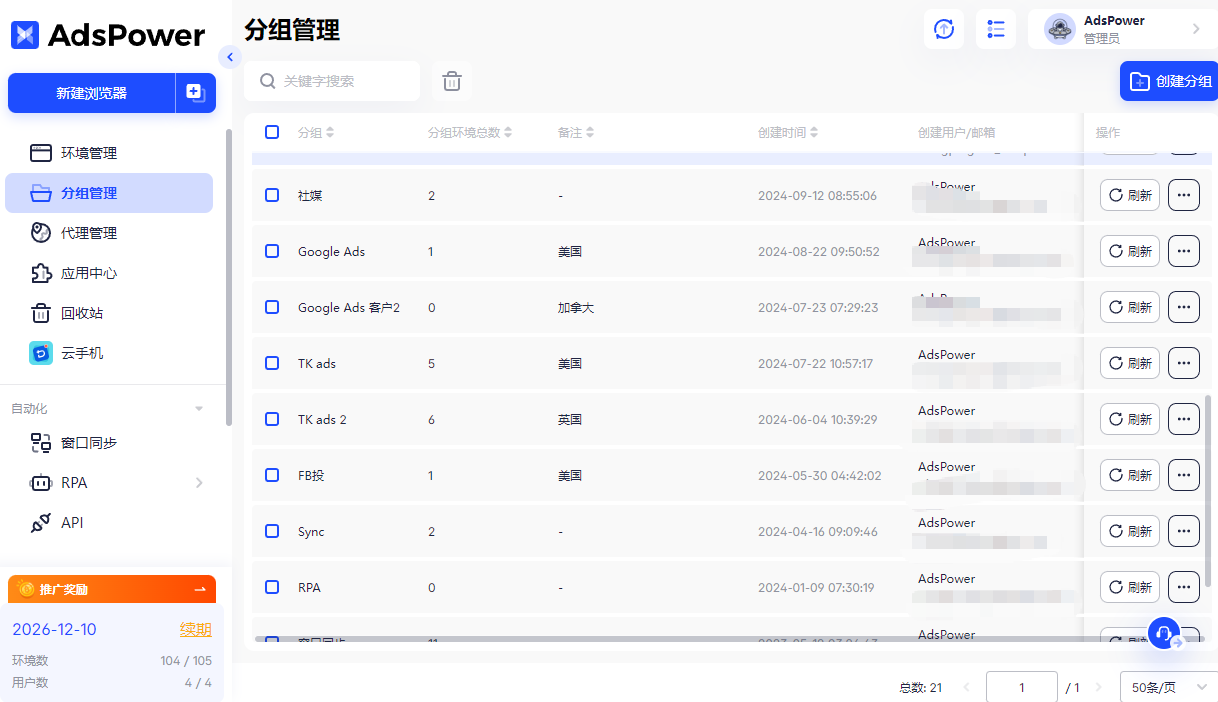The width and height of the screenshot is (1218, 702).
Task: Check the box for the 社媒 group
Action: [272, 195]
